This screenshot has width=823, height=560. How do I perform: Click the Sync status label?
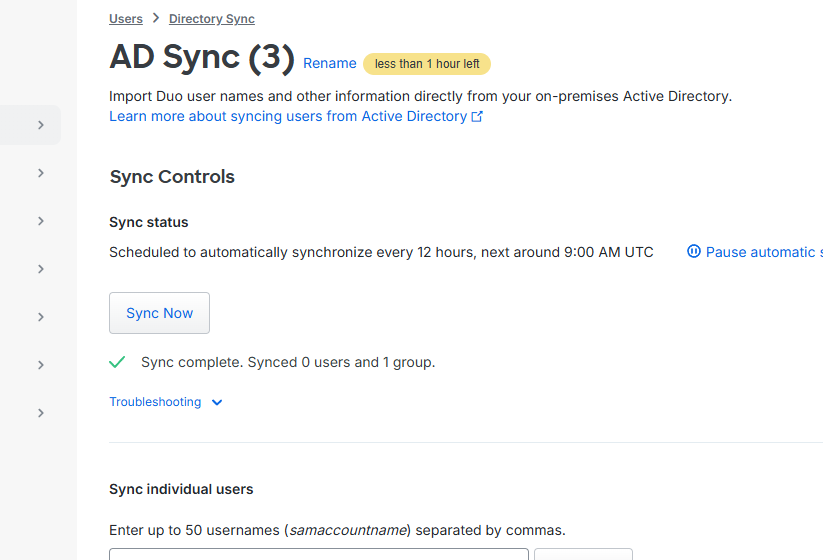149,222
